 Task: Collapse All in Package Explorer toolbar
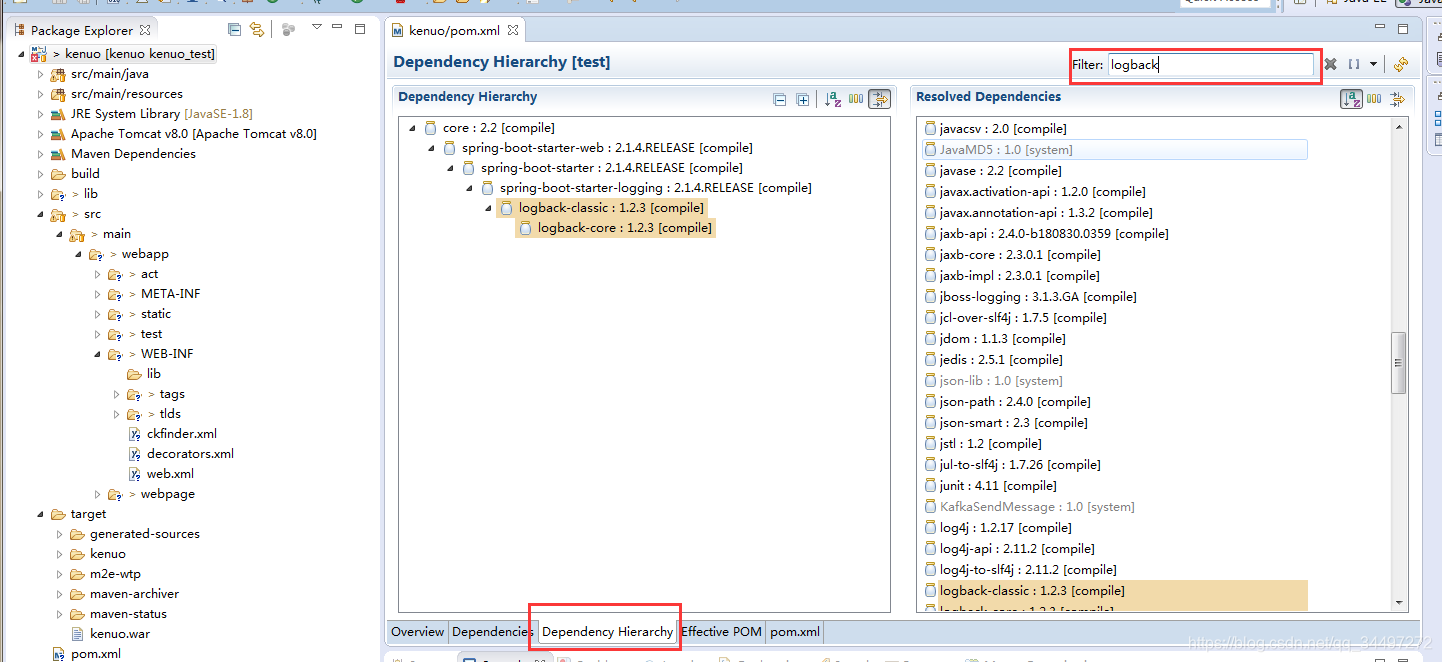[234, 30]
